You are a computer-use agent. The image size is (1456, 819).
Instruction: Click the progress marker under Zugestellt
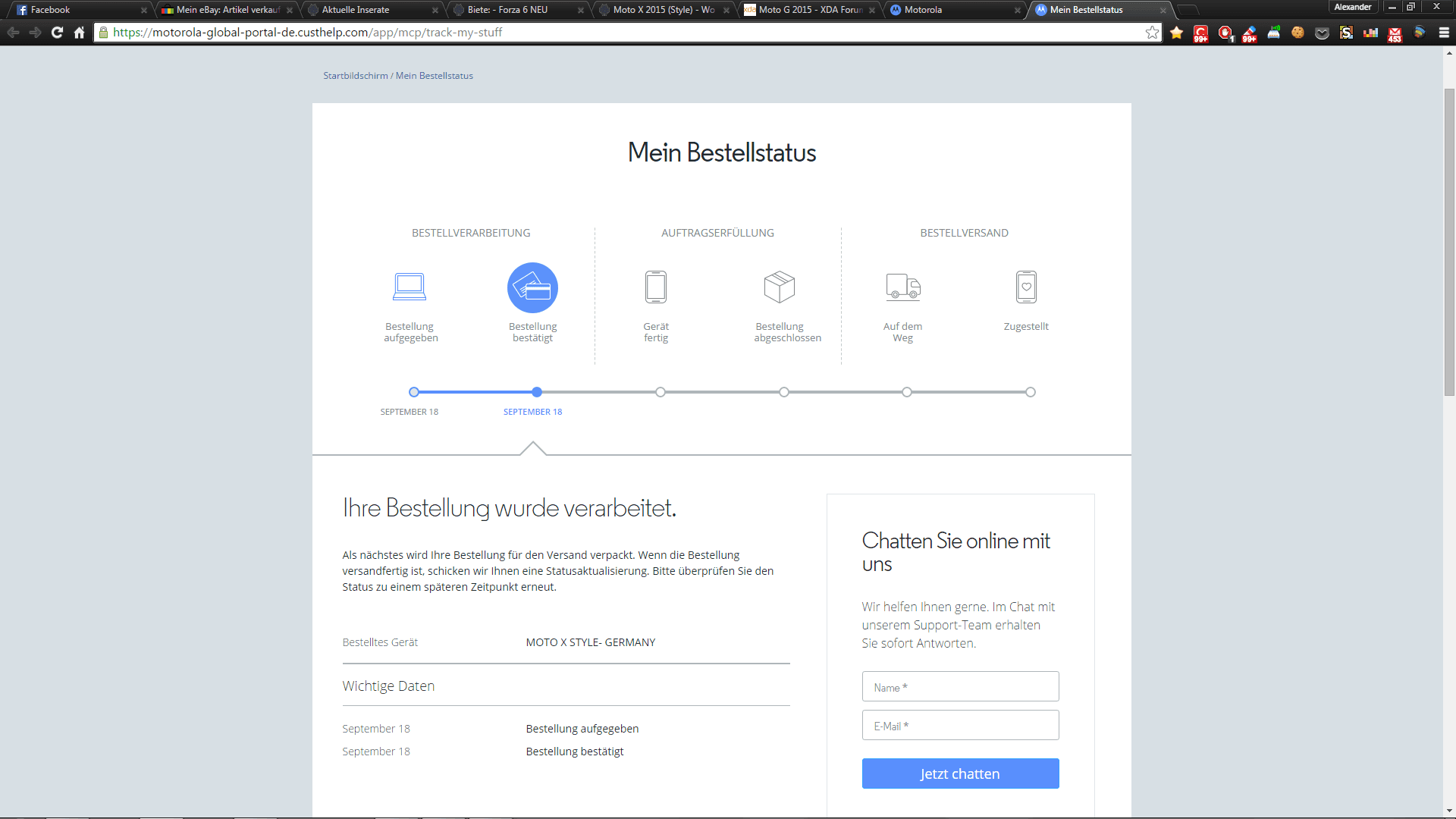click(1031, 392)
